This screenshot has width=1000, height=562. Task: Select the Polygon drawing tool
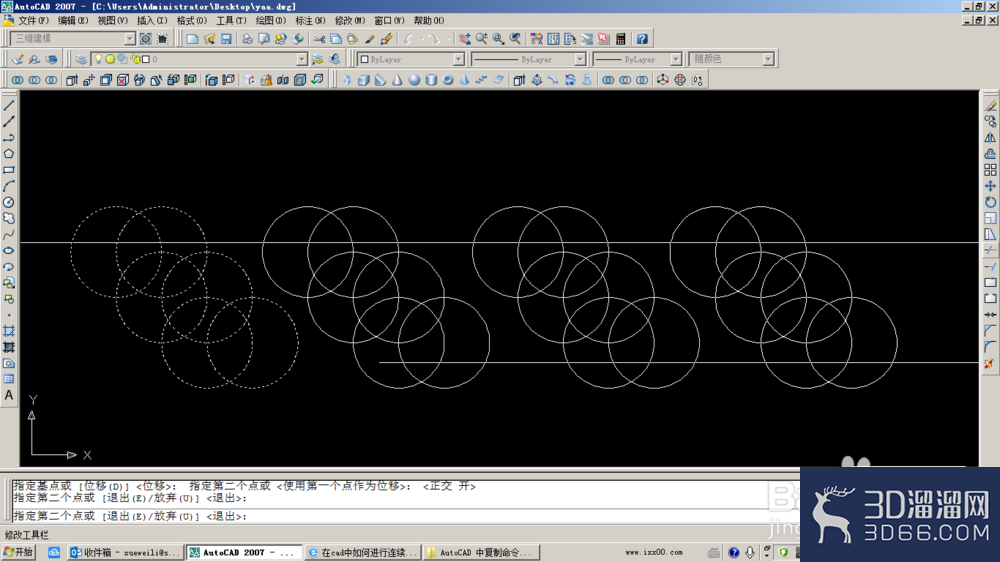point(9,154)
